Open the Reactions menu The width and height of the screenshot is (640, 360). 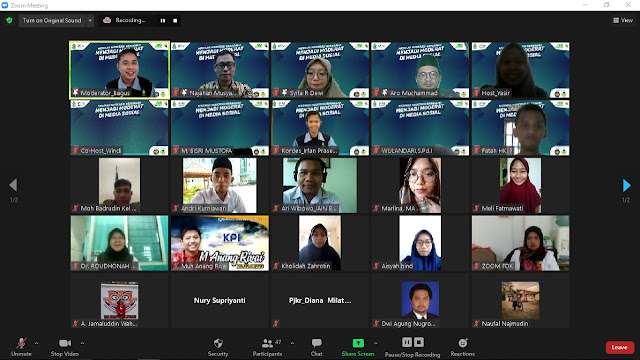coord(462,347)
